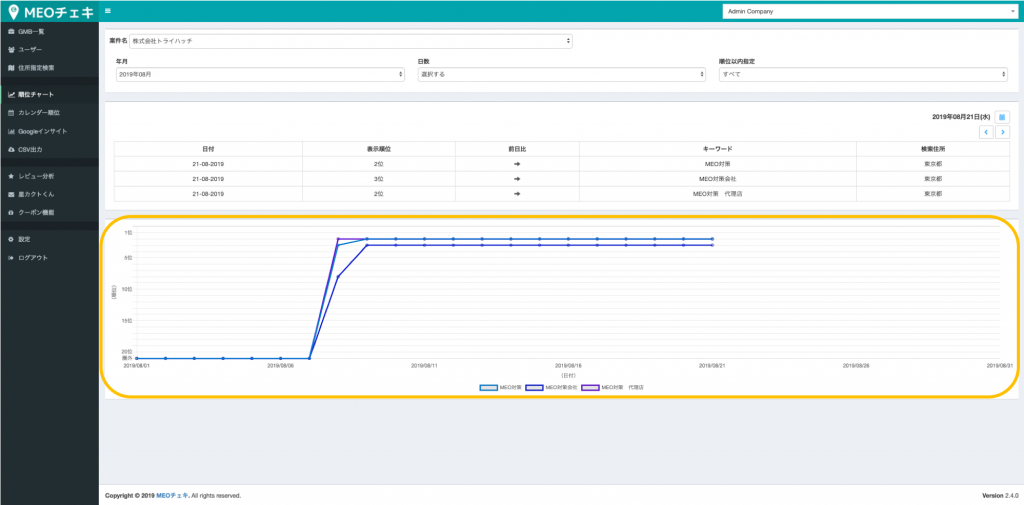Toggle the hamburger sidebar menu icon

[108, 11]
